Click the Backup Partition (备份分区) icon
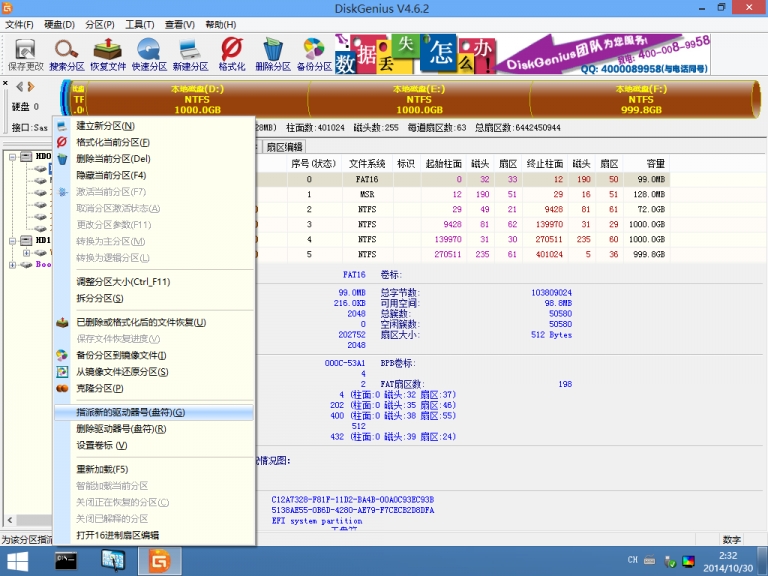Viewport: 768px width, 576px height. (314, 54)
